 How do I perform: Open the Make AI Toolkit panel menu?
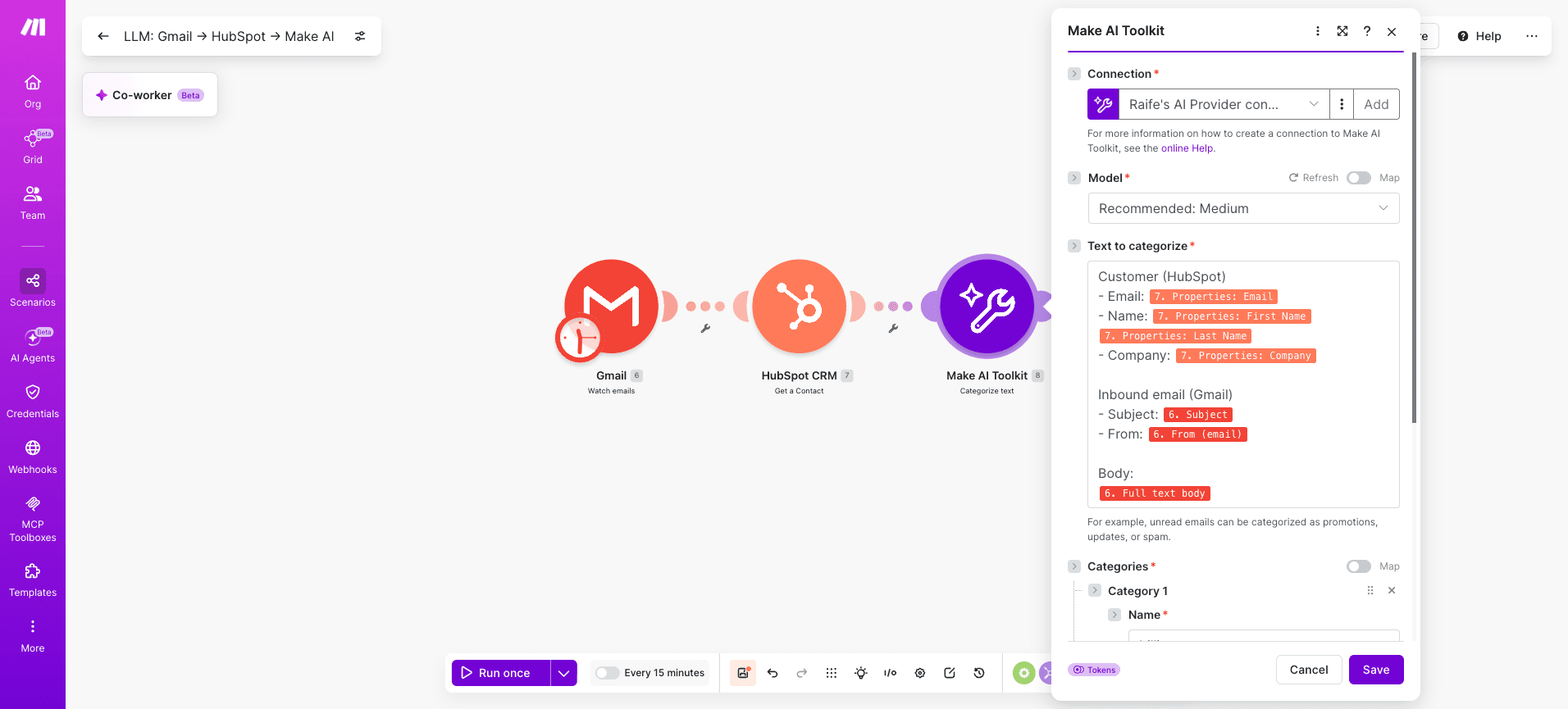click(1318, 31)
